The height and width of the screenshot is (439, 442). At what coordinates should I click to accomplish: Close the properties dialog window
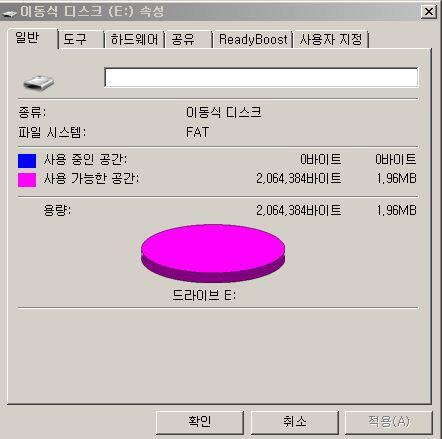(429, 12)
